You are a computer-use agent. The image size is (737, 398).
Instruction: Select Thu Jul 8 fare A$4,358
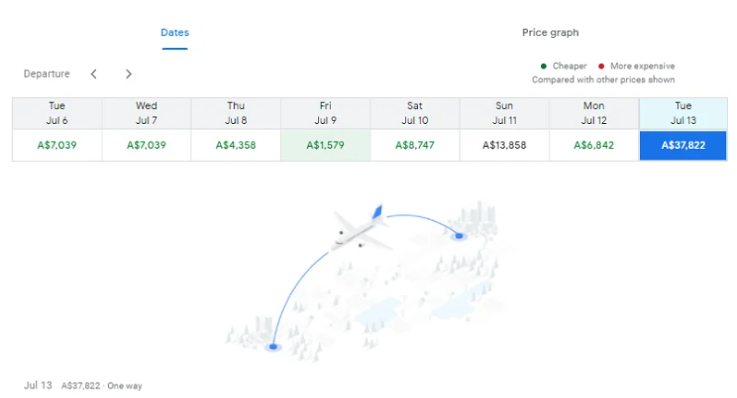pyautogui.click(x=236, y=145)
